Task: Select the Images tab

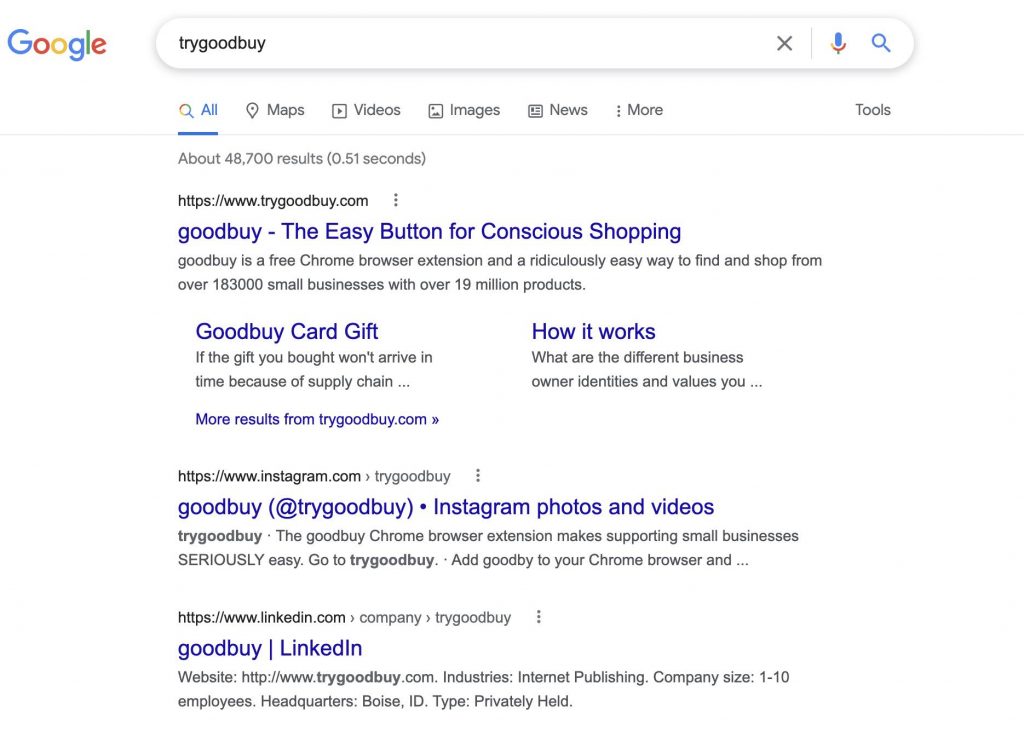Action: point(464,110)
